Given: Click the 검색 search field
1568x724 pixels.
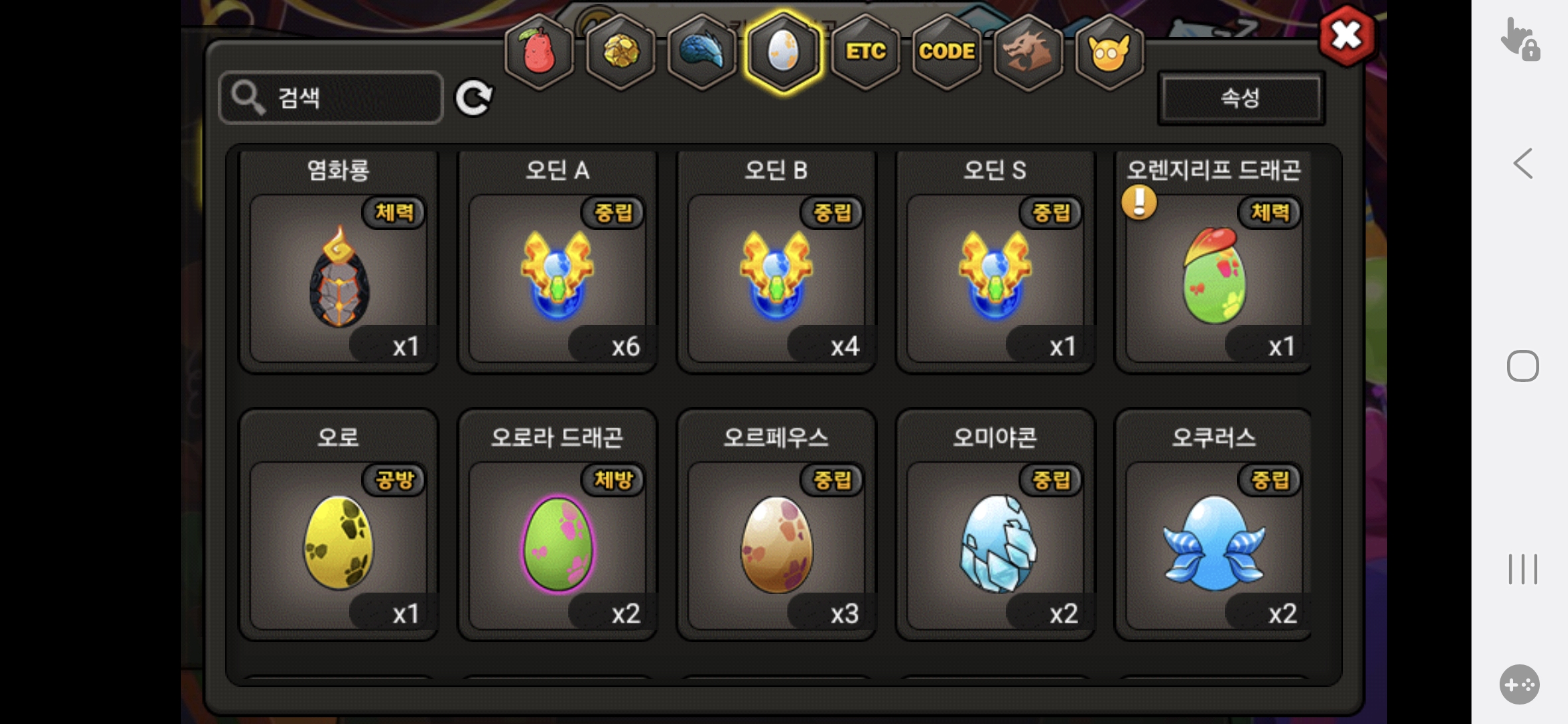Looking at the screenshot, I should click(x=331, y=98).
